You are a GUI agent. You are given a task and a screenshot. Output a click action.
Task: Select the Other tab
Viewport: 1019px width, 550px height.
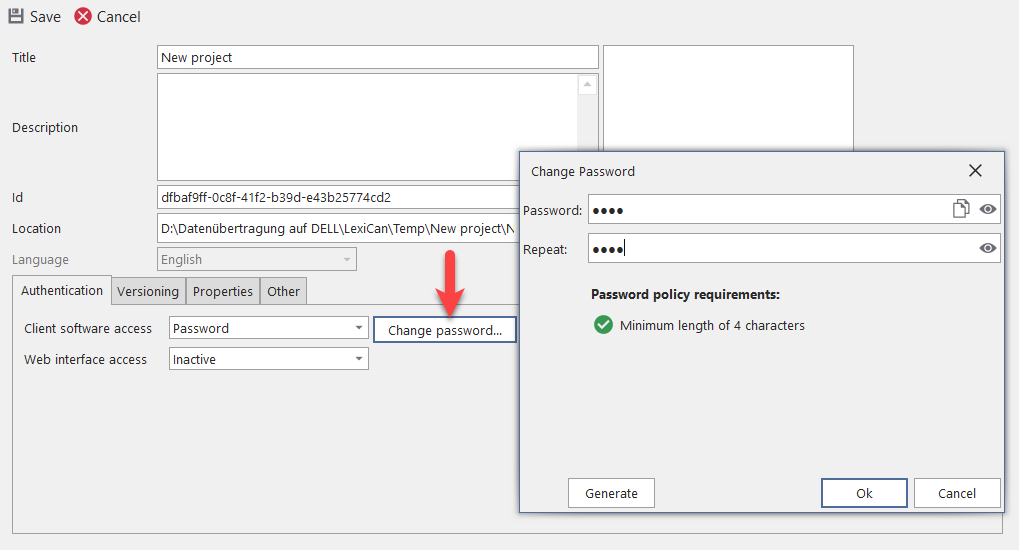(x=283, y=291)
